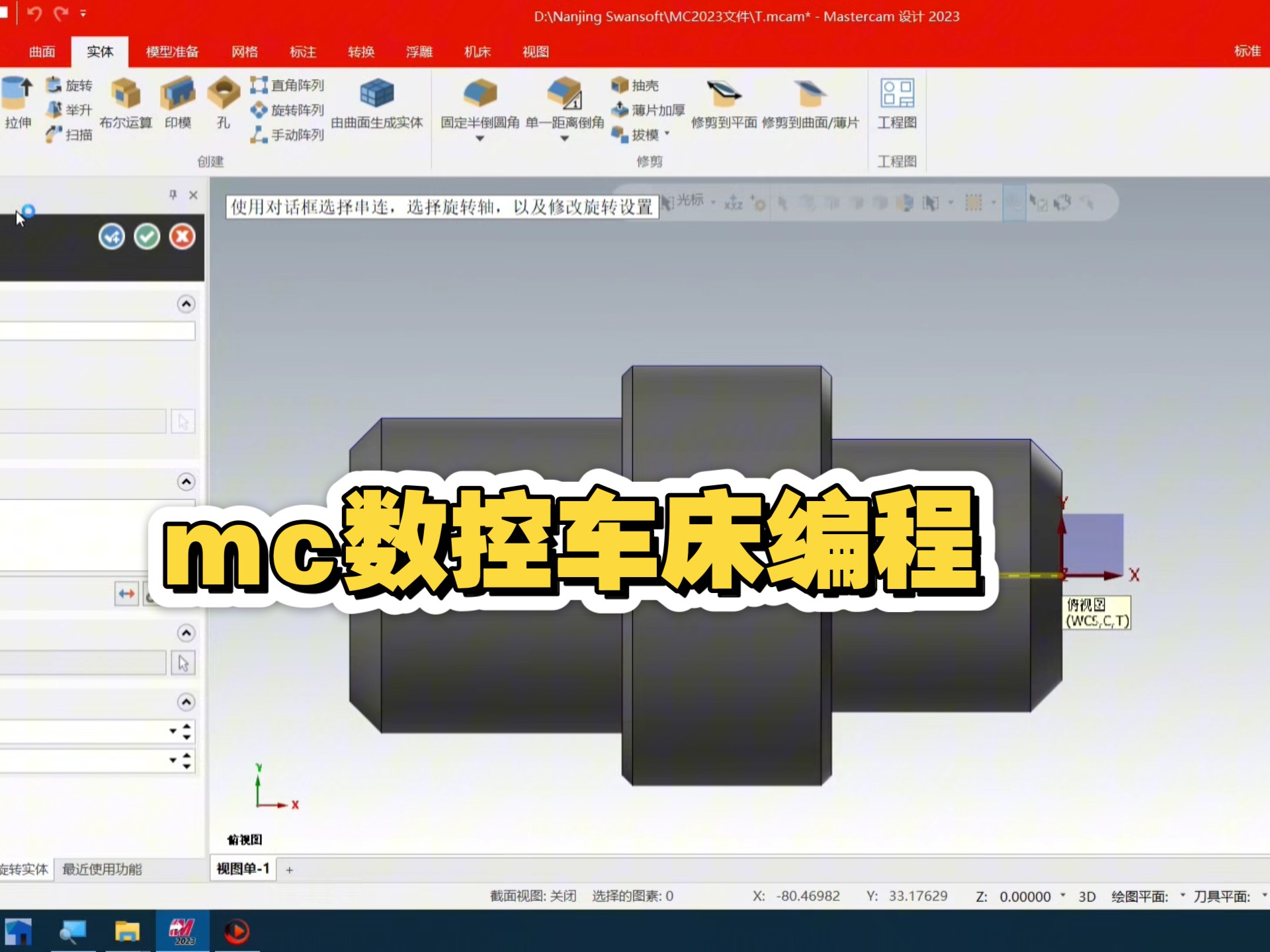Screen dimensions: 1270x952
Task: Select 手动阵列 manual pattern
Action: (287, 134)
